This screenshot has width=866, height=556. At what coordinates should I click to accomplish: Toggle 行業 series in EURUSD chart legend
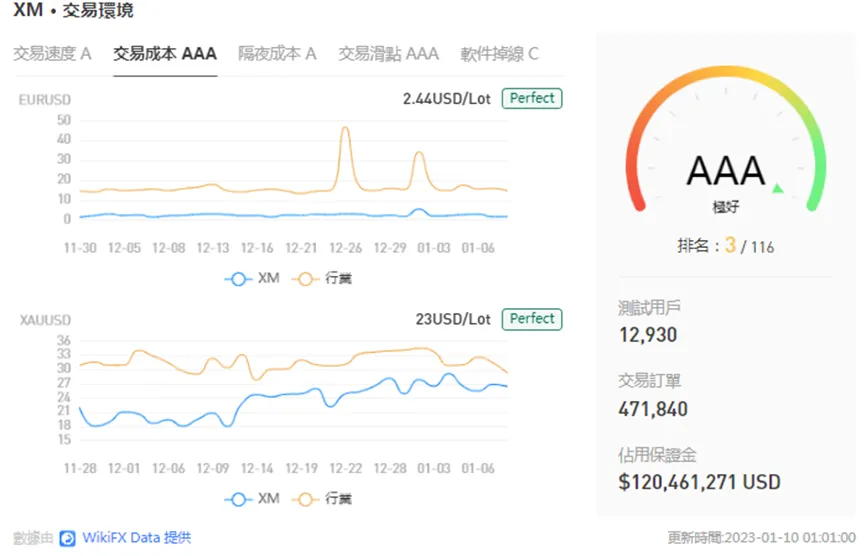[x=322, y=279]
